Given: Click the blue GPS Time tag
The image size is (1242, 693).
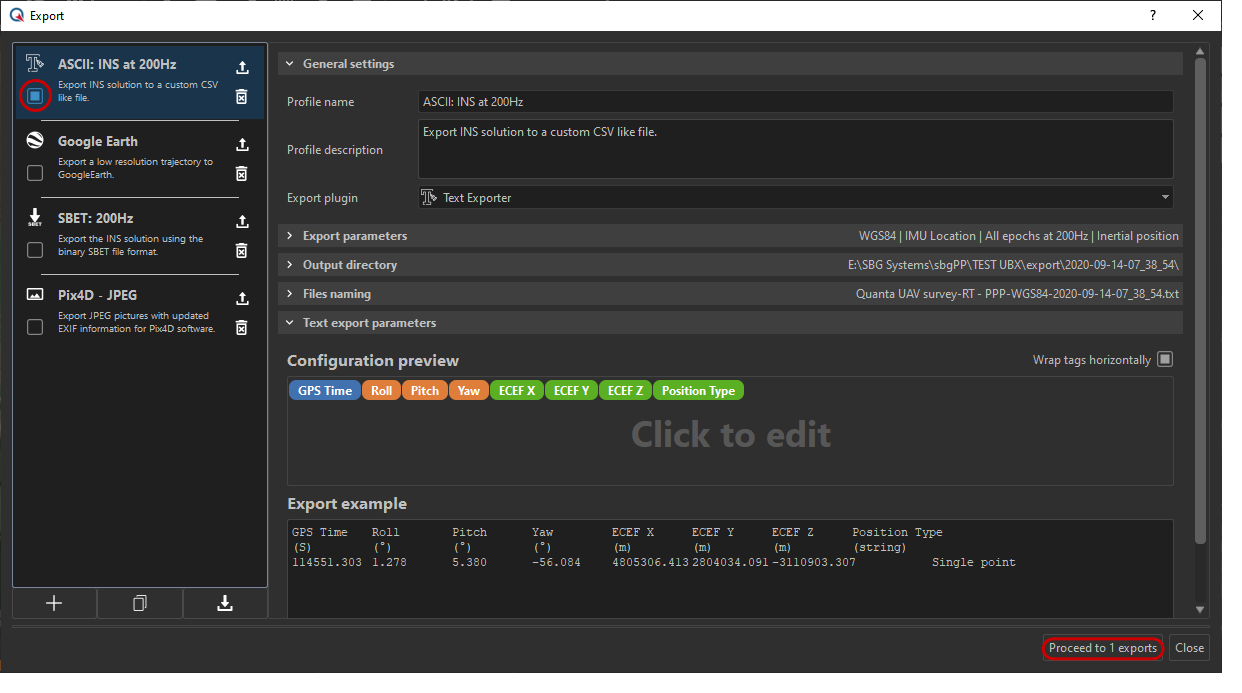Looking at the screenshot, I should 325,391.
